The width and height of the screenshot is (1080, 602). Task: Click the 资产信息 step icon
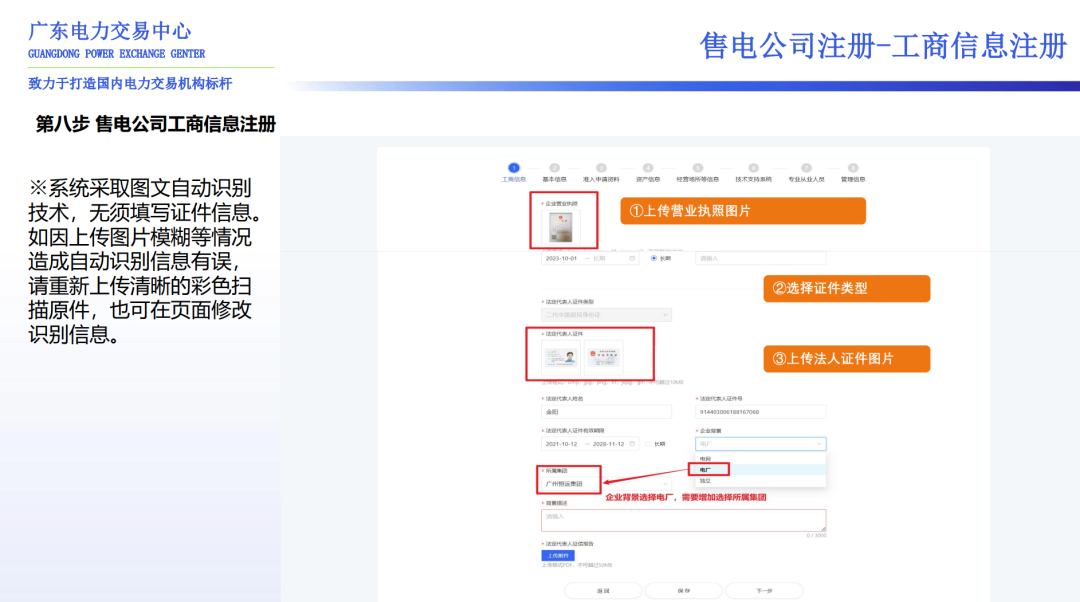point(648,166)
